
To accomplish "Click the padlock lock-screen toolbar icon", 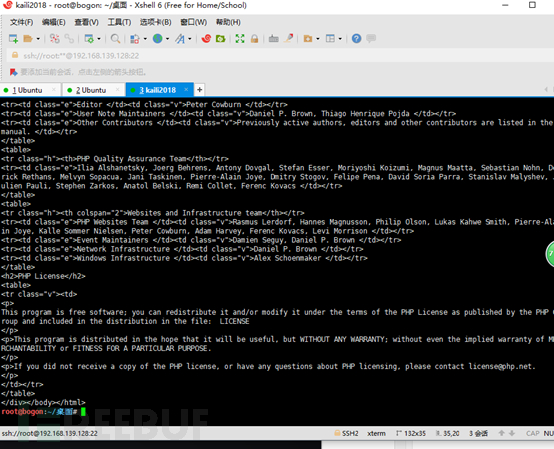I will (x=254, y=39).
